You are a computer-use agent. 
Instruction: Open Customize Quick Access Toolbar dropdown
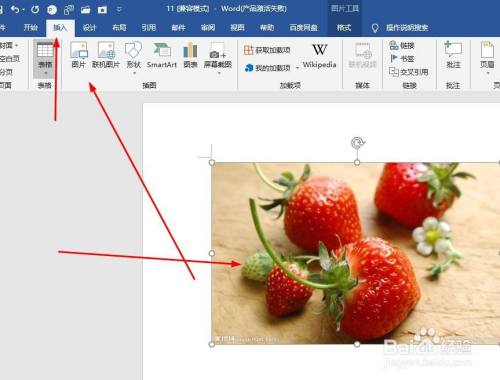click(x=119, y=9)
